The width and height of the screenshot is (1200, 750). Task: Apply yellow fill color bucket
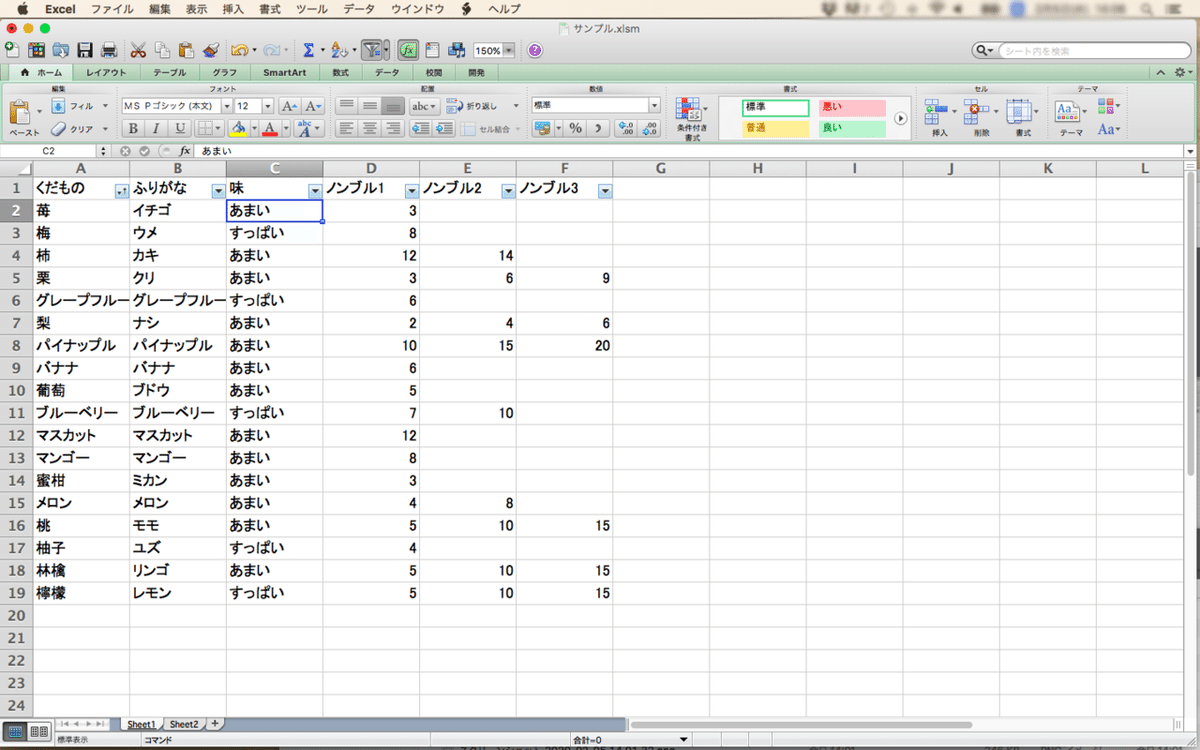[x=237, y=128]
